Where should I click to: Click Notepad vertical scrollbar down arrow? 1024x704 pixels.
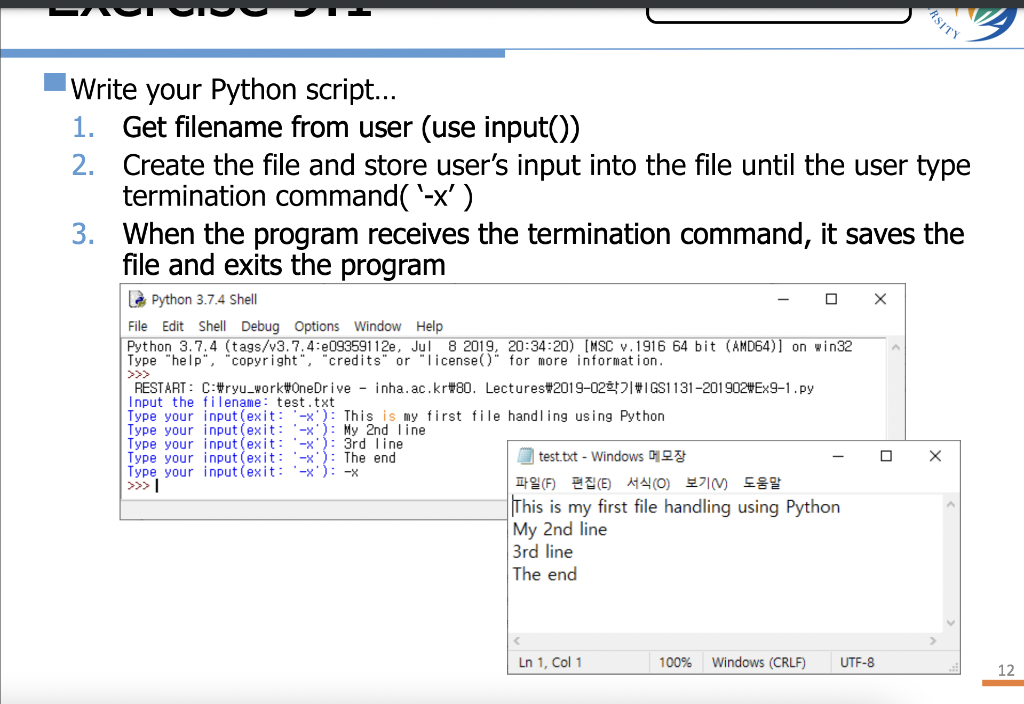951,623
